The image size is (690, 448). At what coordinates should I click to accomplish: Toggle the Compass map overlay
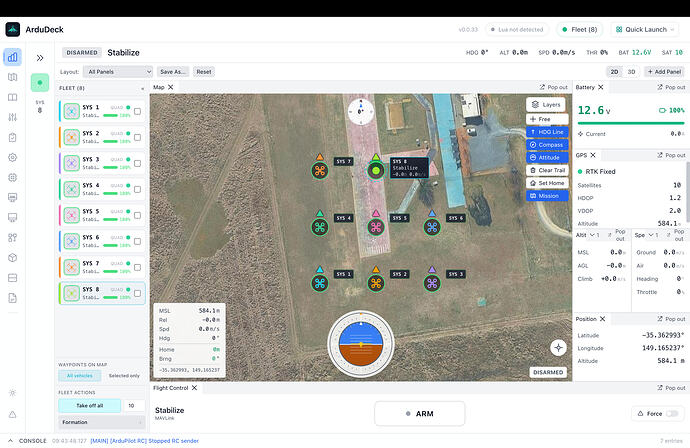[x=547, y=145]
